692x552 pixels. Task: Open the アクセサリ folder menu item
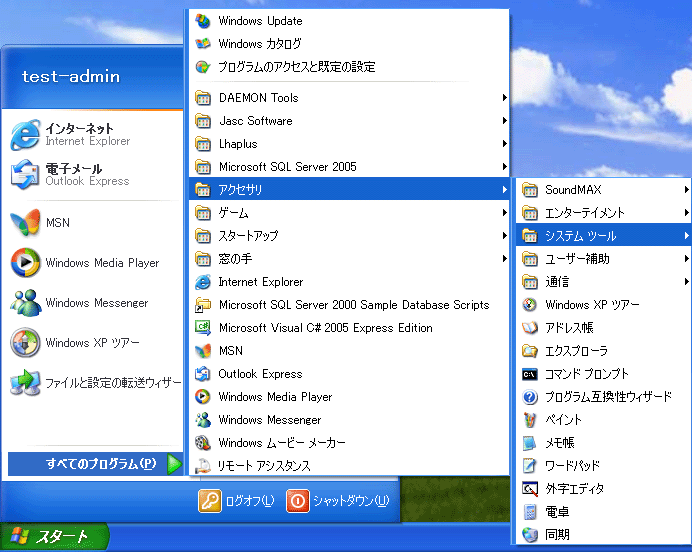(x=349, y=189)
